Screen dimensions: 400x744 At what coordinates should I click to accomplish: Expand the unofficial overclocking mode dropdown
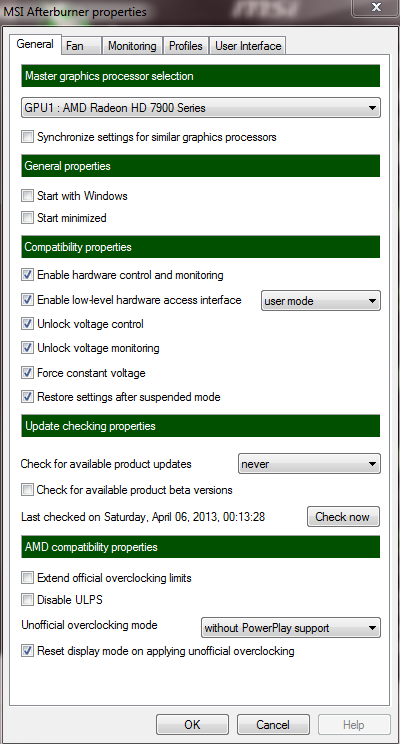pyautogui.click(x=291, y=628)
